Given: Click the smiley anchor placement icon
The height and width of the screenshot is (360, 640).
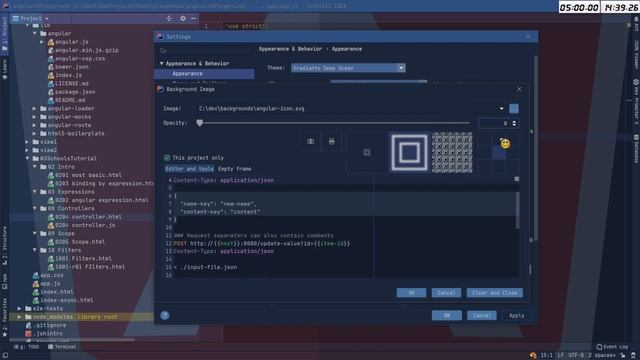Looking at the screenshot, I should click(x=505, y=144).
